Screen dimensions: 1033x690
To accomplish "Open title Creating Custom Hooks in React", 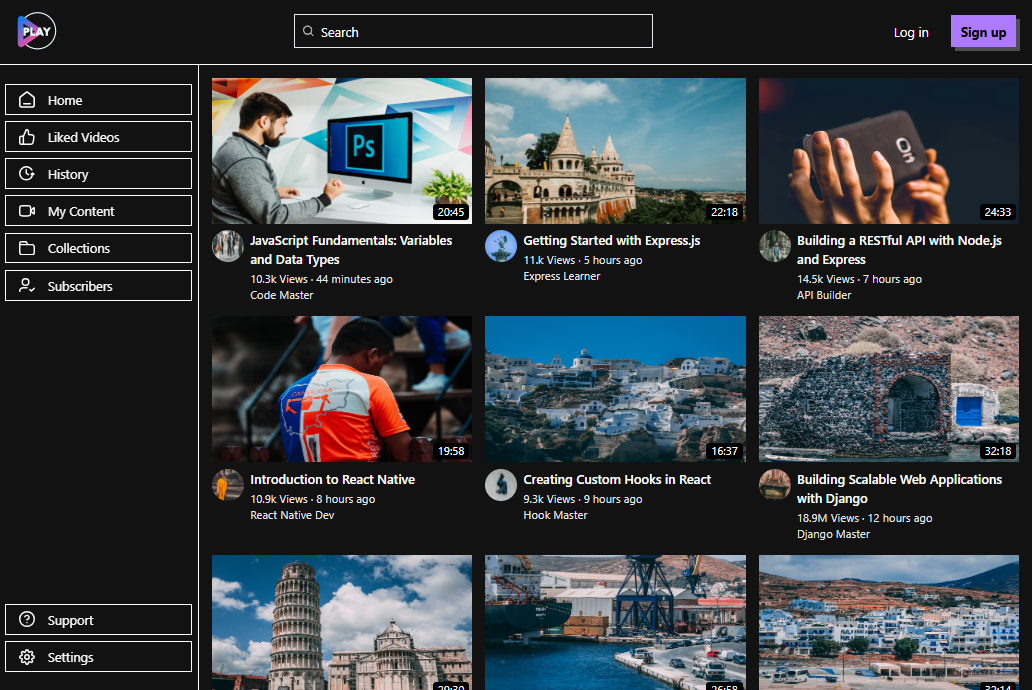I will [x=617, y=479].
